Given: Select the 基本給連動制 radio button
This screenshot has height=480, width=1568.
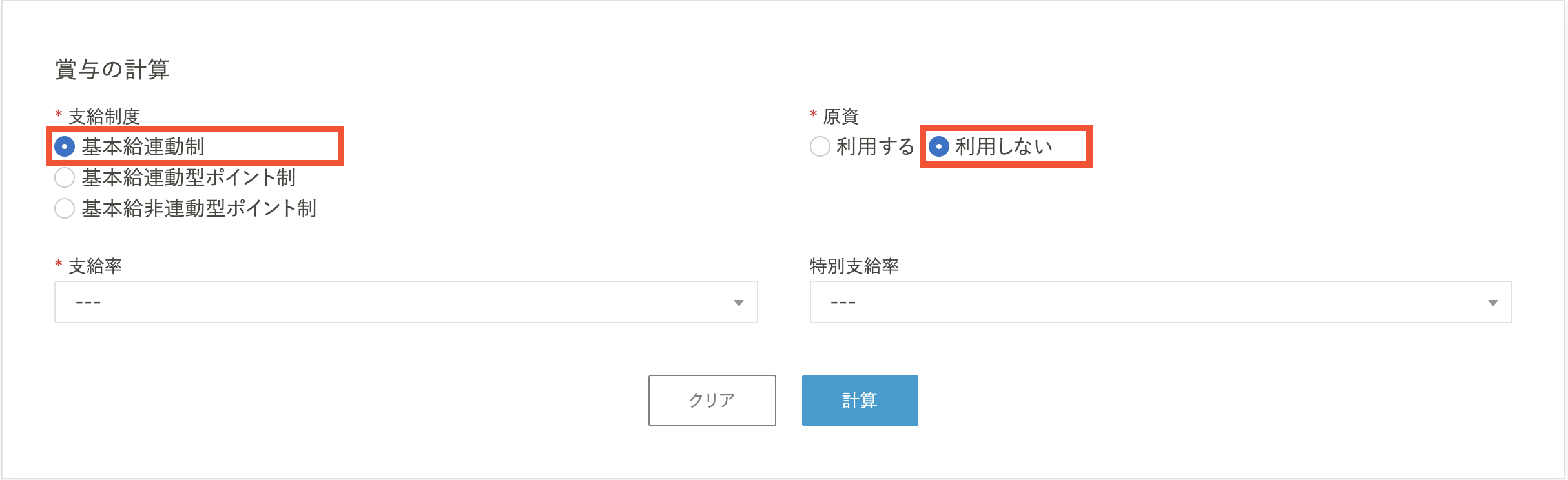Looking at the screenshot, I should pos(65,146).
